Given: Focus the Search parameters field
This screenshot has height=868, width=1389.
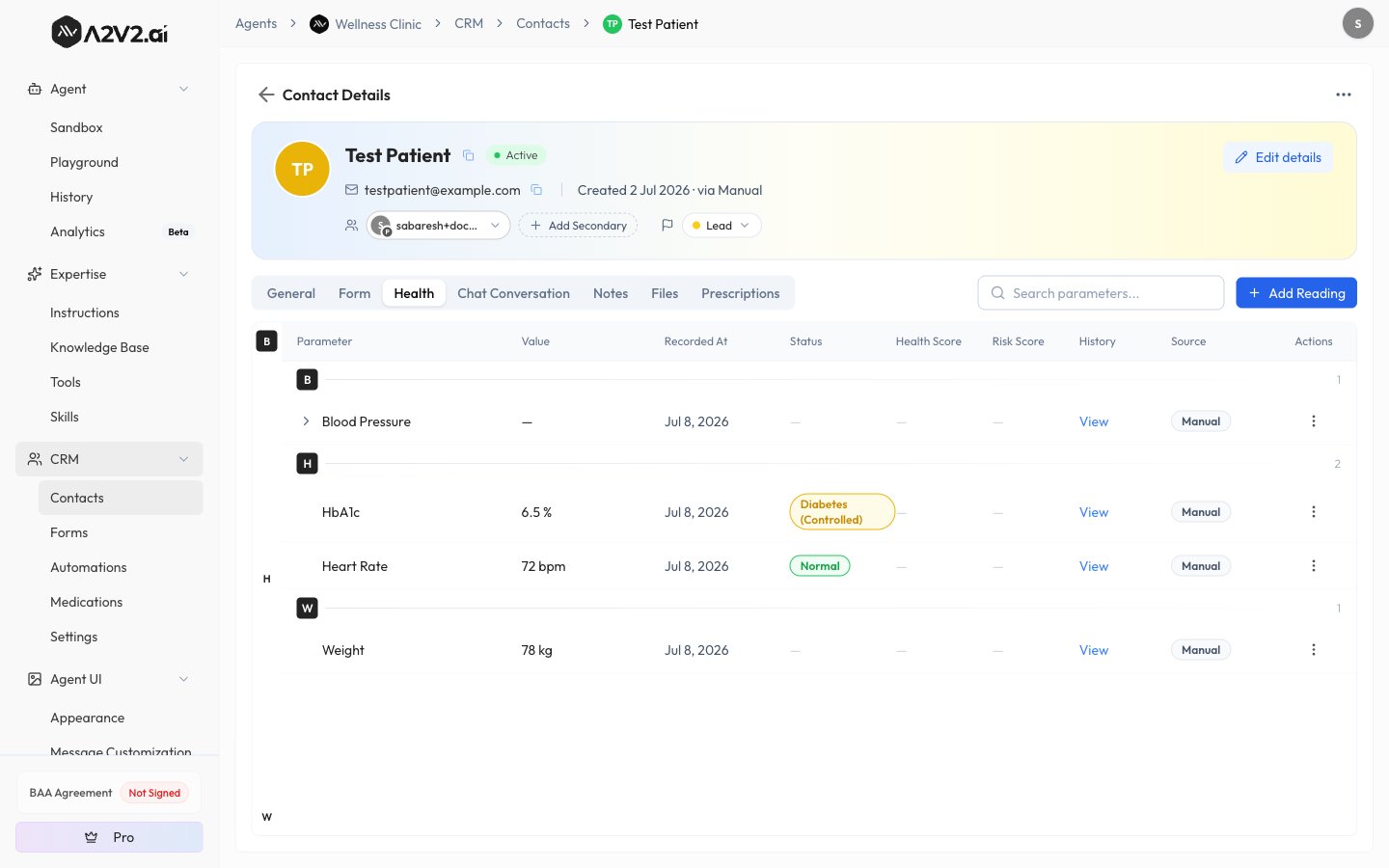Looking at the screenshot, I should pyautogui.click(x=1101, y=293).
